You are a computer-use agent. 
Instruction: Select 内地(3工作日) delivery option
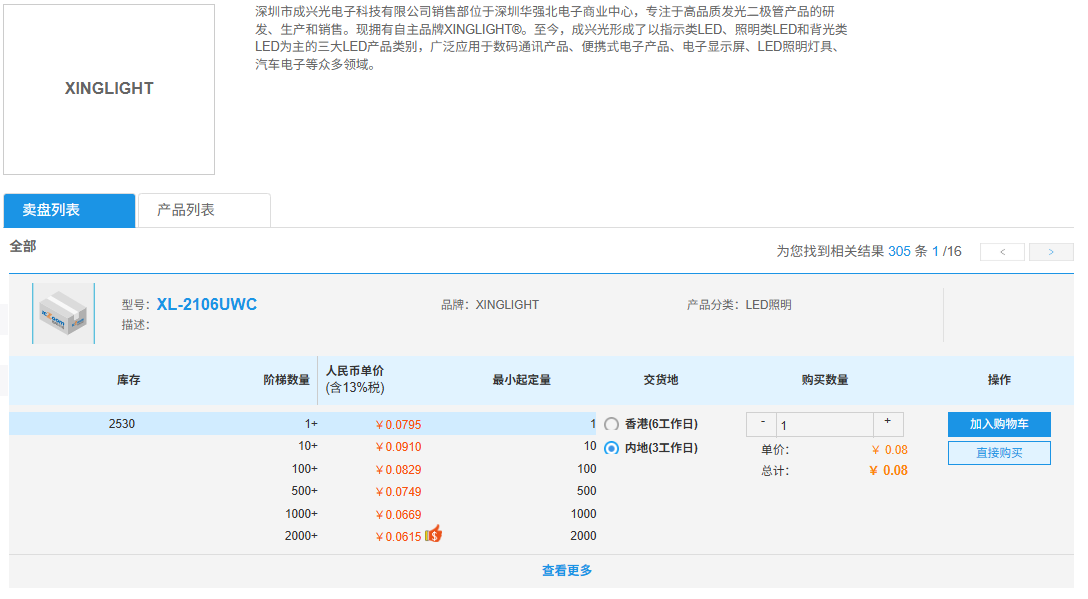pos(611,448)
